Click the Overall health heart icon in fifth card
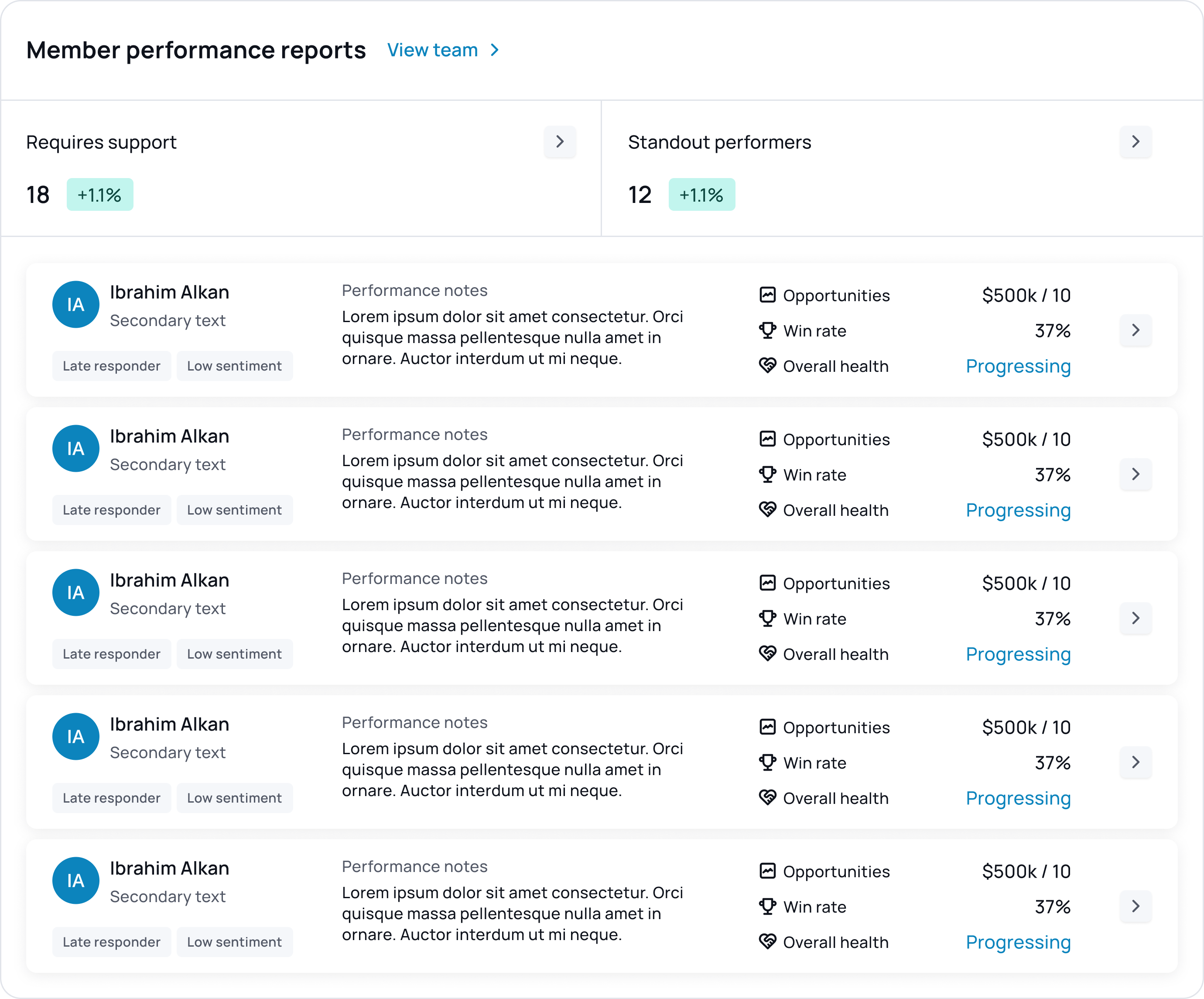The image size is (1204, 999). (767, 941)
